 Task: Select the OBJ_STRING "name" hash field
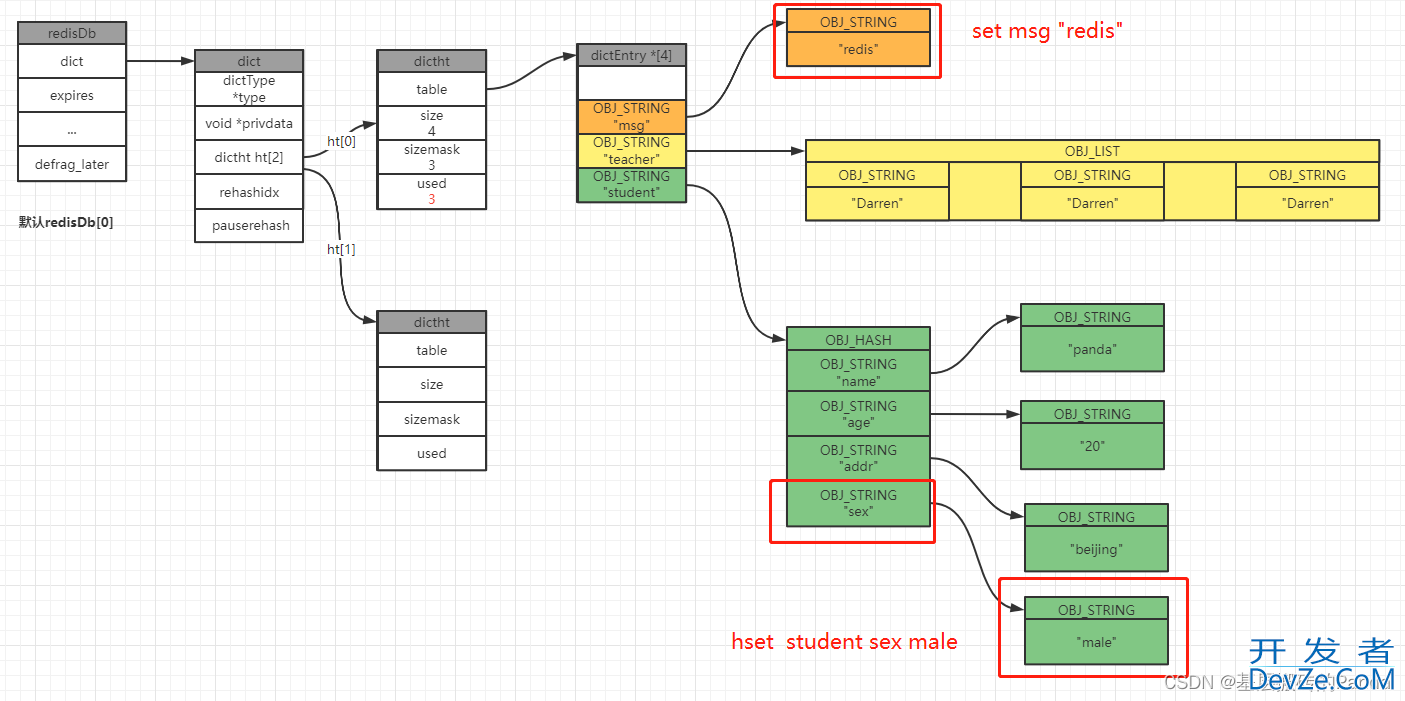pos(858,370)
